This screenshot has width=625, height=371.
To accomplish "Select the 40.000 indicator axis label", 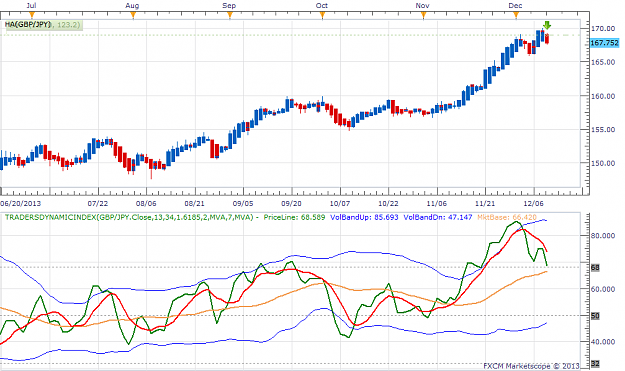I will point(603,342).
